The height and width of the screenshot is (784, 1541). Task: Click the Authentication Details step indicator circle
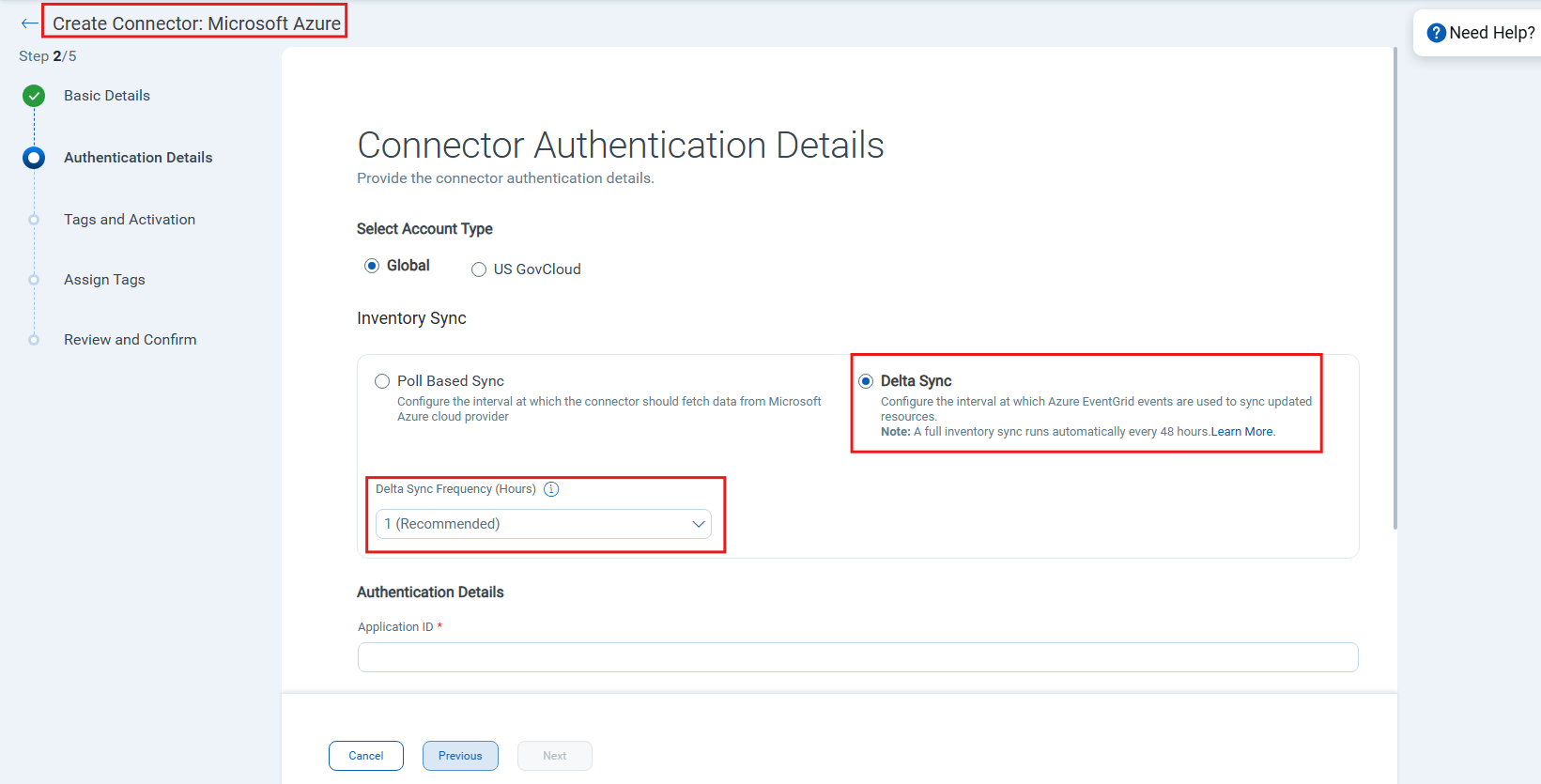click(x=34, y=158)
